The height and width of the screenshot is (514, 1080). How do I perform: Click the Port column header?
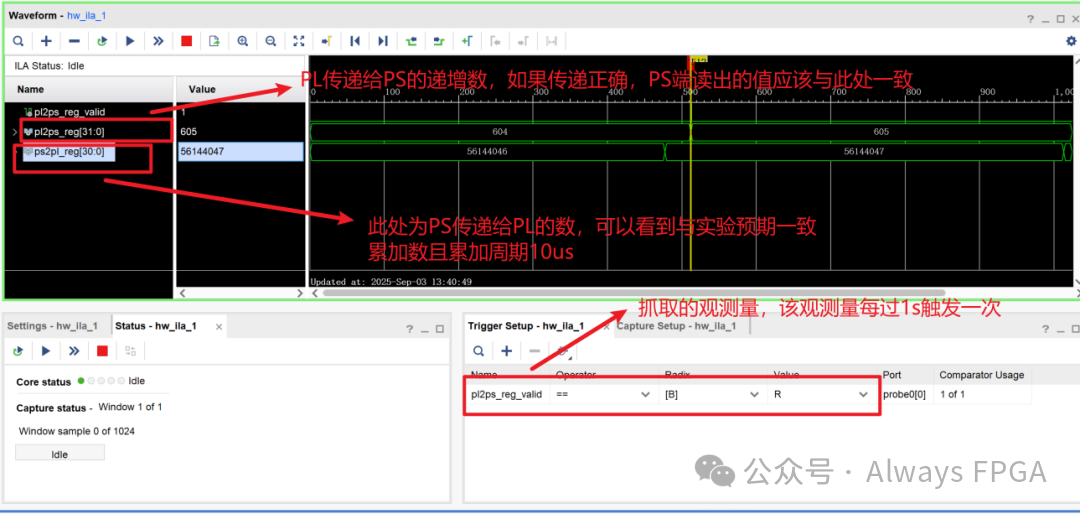pyautogui.click(x=891, y=375)
